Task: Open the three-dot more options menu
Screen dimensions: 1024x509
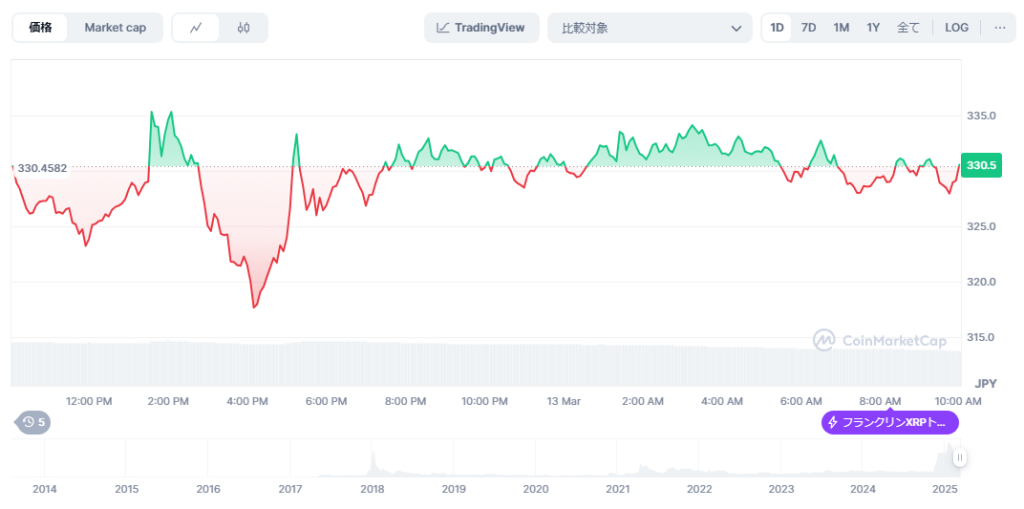Action: 999,28
